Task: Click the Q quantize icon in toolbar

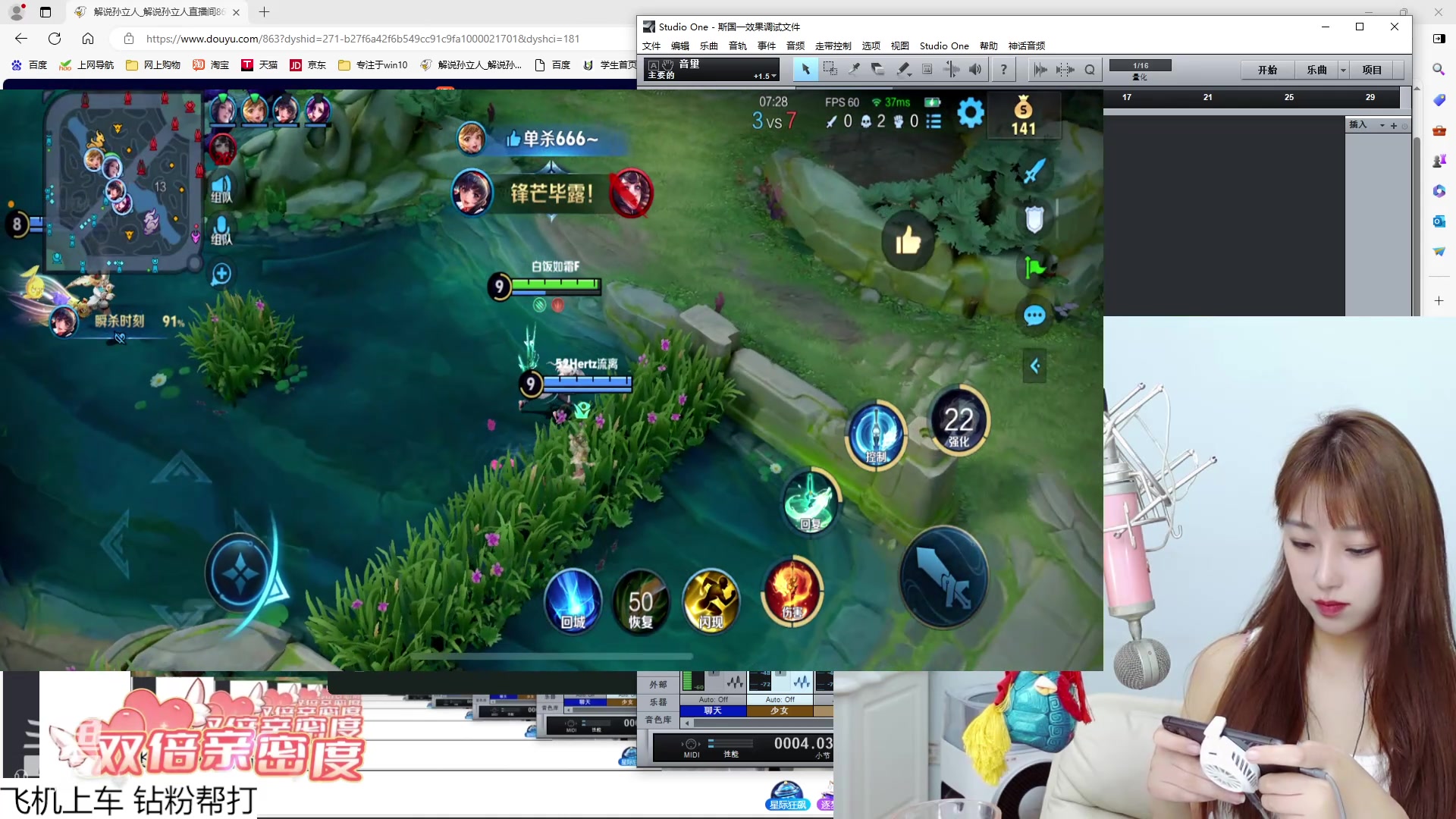Action: [x=1090, y=70]
